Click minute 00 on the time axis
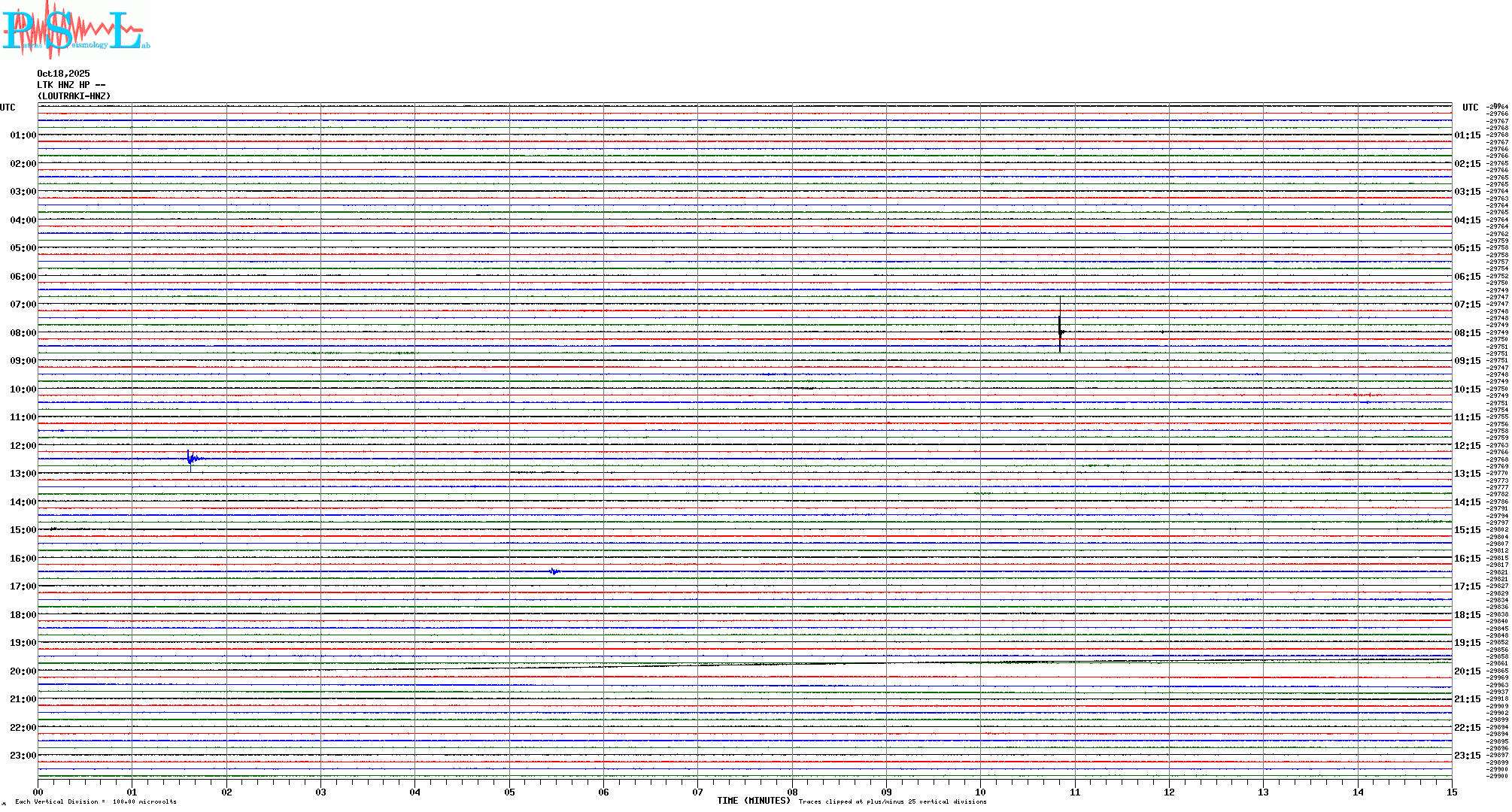This screenshot has width=1512, height=812. [x=38, y=792]
